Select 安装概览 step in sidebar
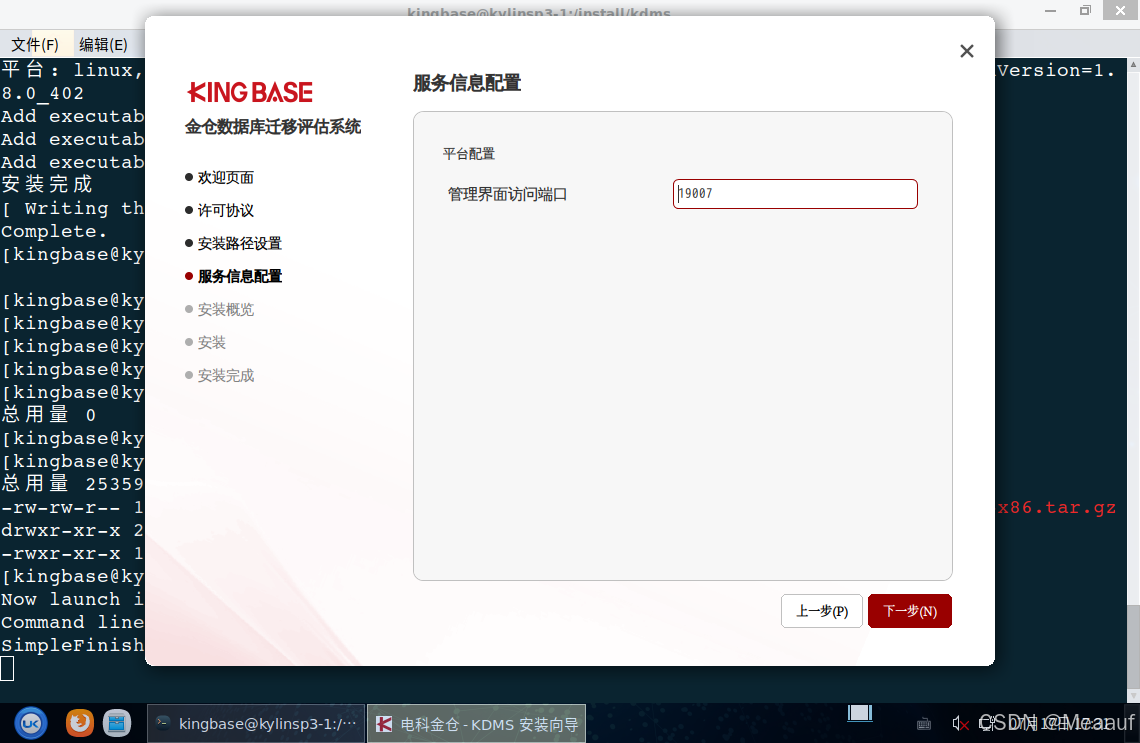Image resolution: width=1140 pixels, height=743 pixels. pos(220,310)
